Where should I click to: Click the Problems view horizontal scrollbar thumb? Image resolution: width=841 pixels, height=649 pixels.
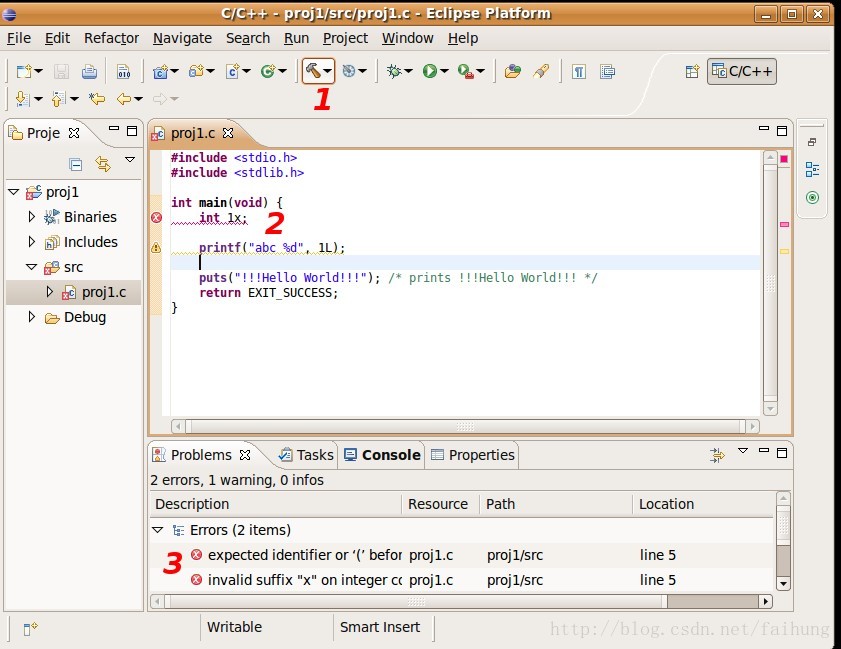[x=416, y=602]
